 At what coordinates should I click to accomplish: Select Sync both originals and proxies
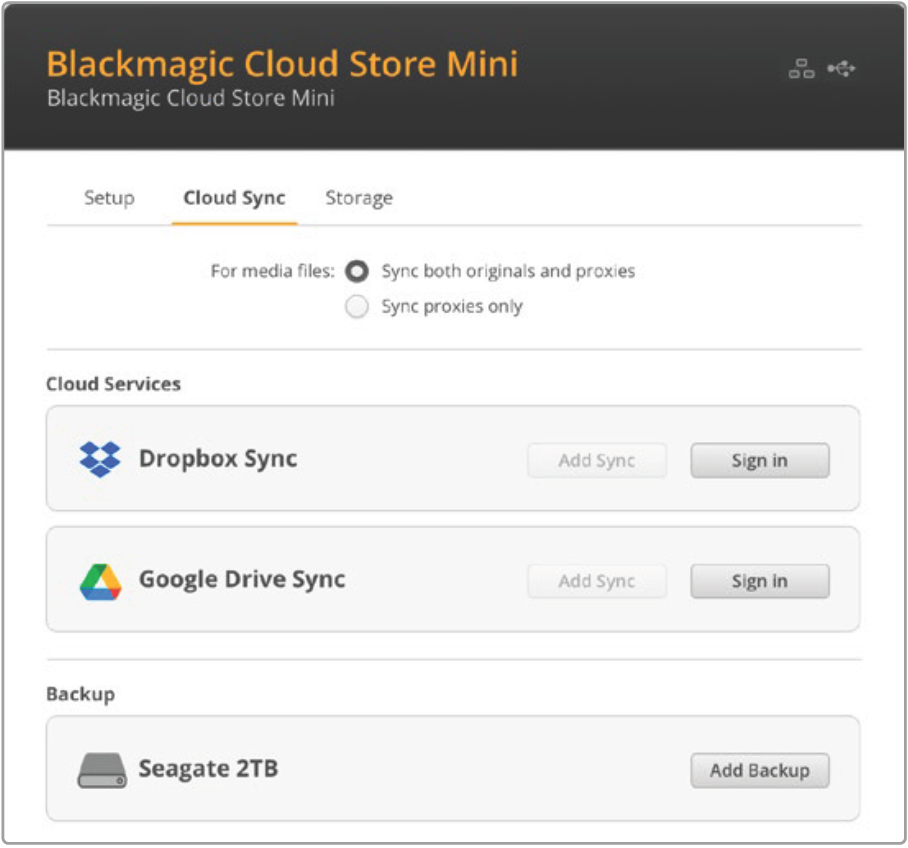tap(357, 271)
